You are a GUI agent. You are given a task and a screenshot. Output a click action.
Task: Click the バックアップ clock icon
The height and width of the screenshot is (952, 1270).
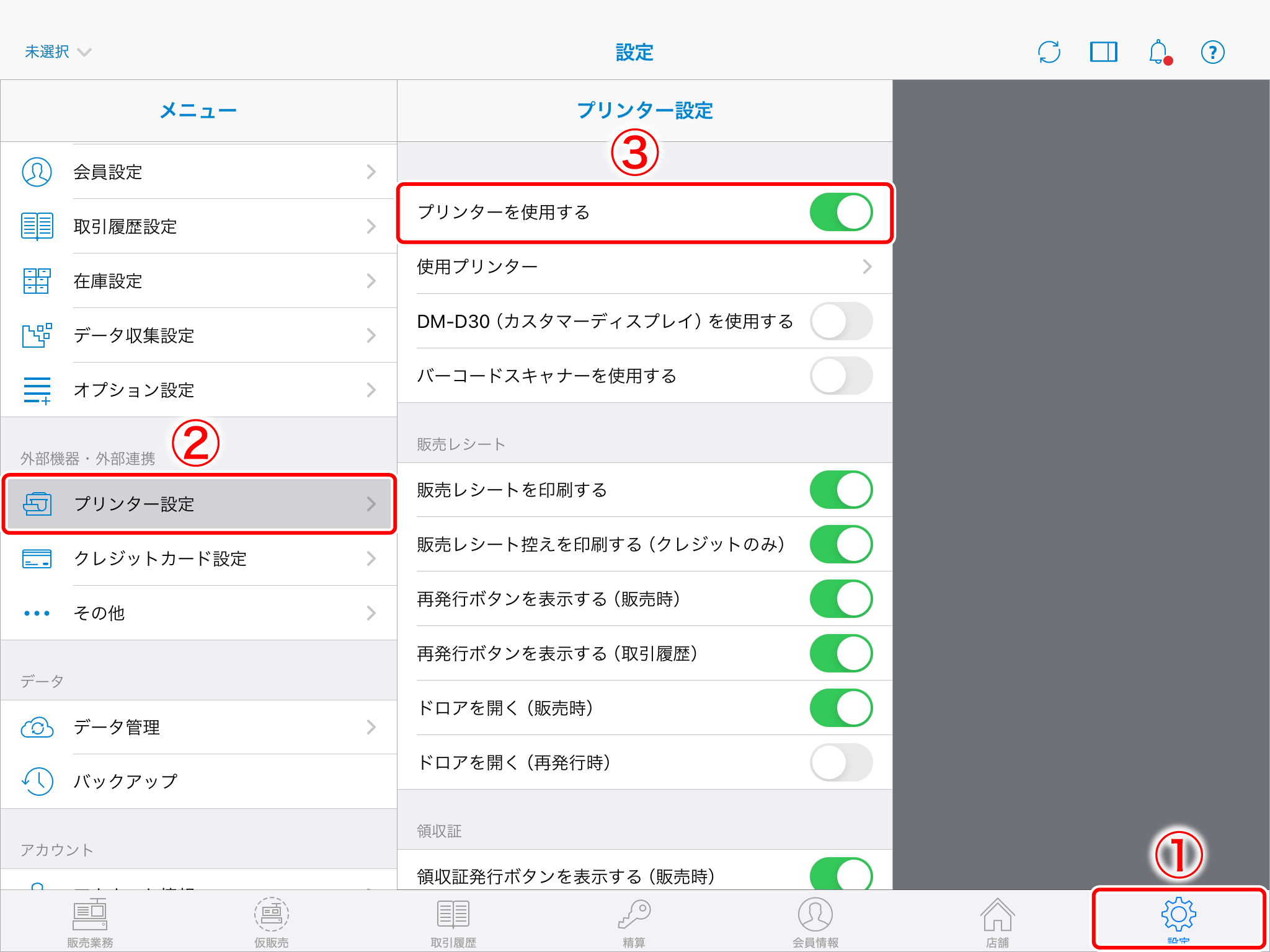point(37,782)
